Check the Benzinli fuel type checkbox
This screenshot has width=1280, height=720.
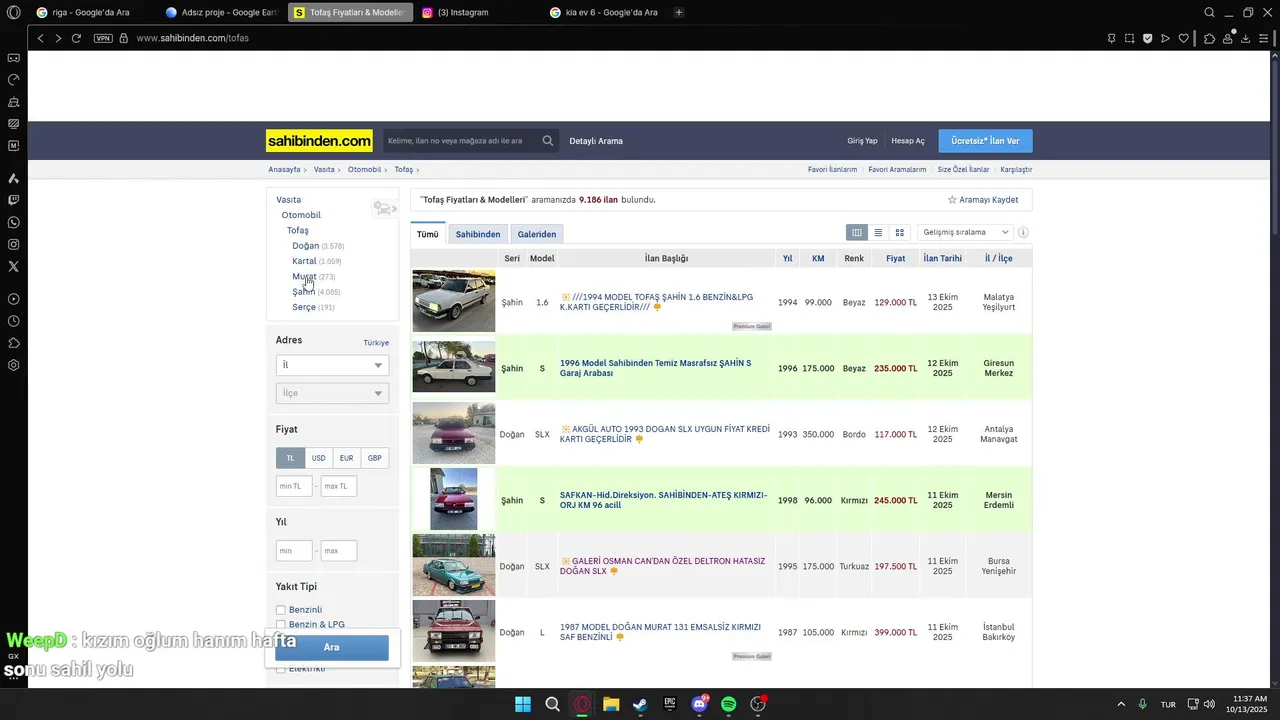pyautogui.click(x=281, y=610)
